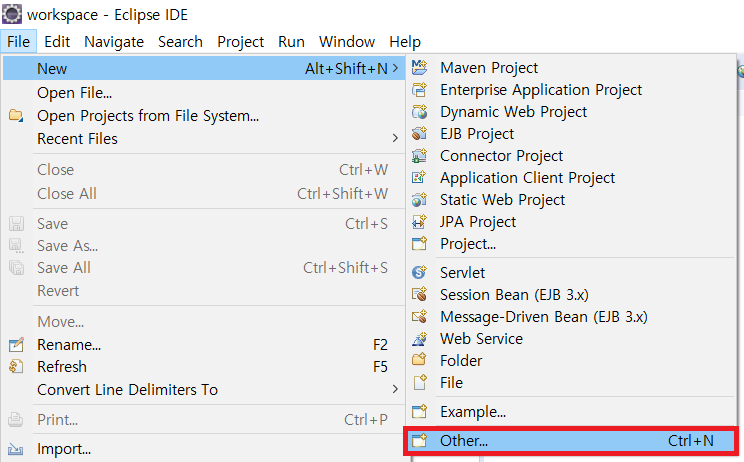Click the new Folder icon
Viewport: 744px width, 462px height.
coord(419,360)
